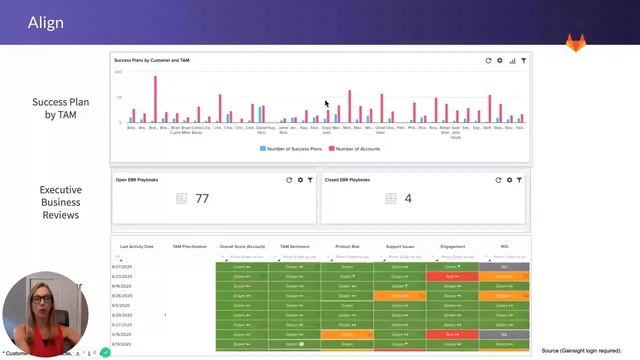Viewport: 640px width, 360px height.
Task: Open settings gear of Closed EBR Playbooks widget
Action: [x=509, y=180]
